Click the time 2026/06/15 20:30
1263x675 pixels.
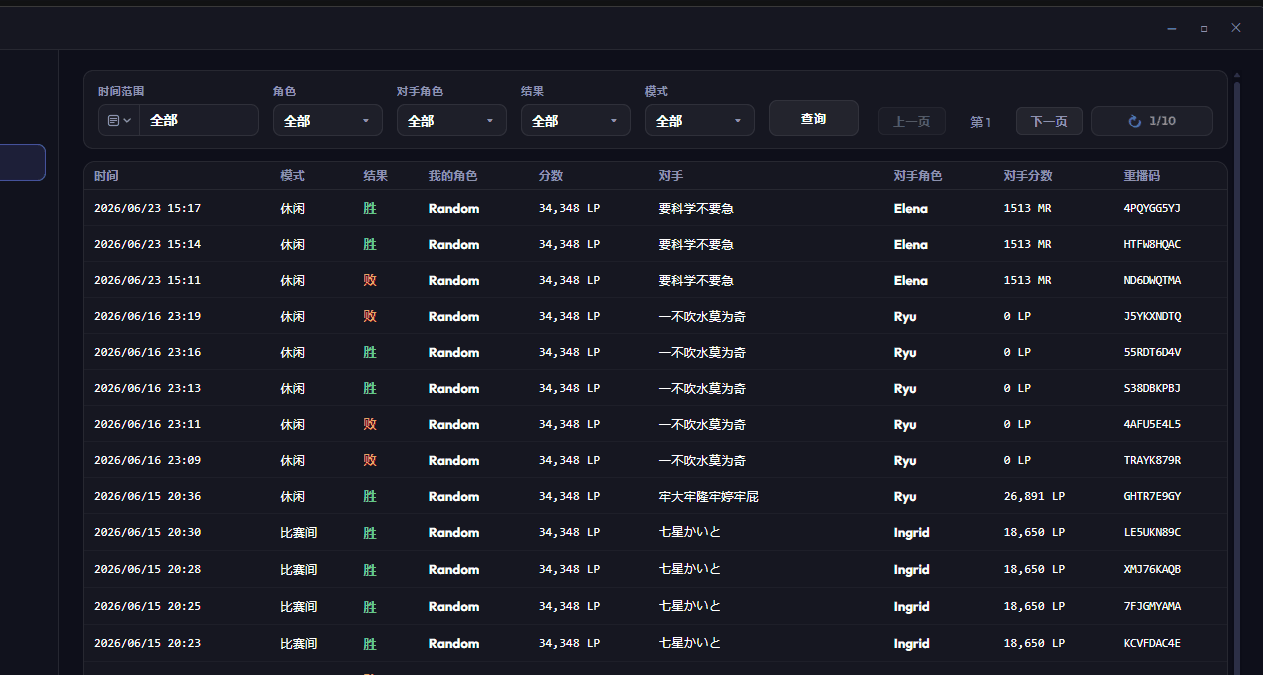pos(147,533)
